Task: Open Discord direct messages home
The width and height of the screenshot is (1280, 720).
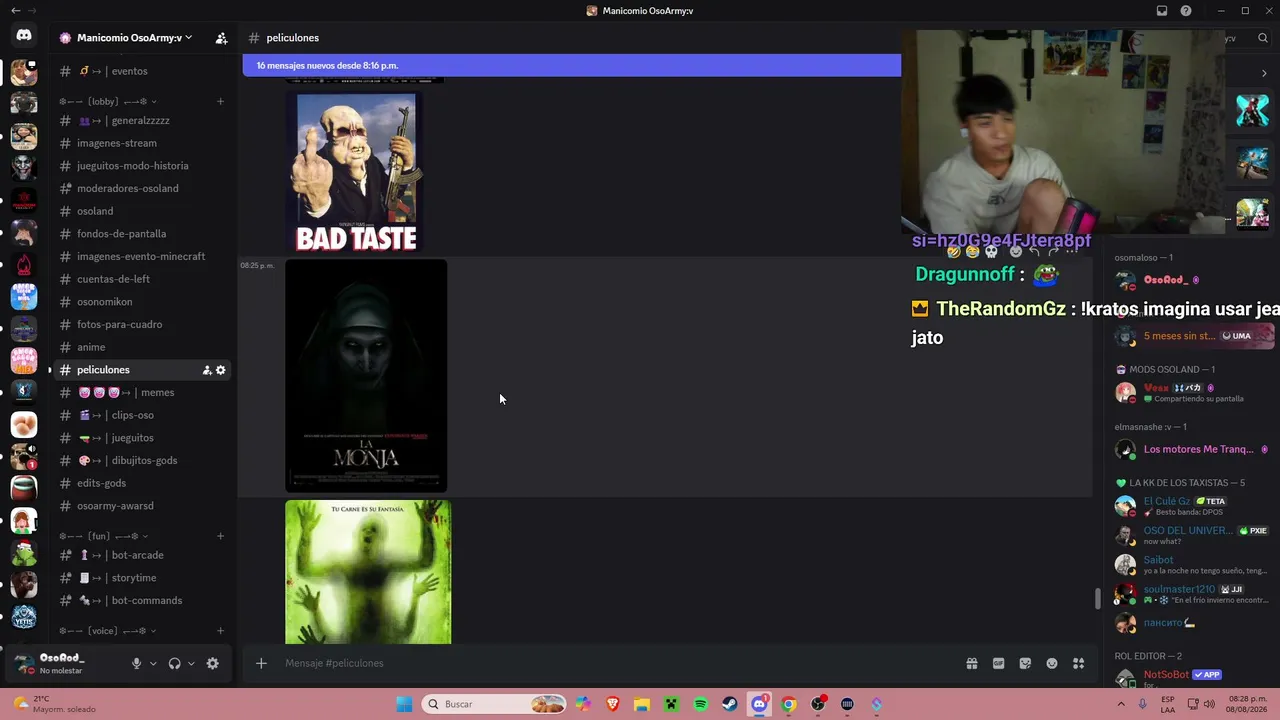Action: 24,36
